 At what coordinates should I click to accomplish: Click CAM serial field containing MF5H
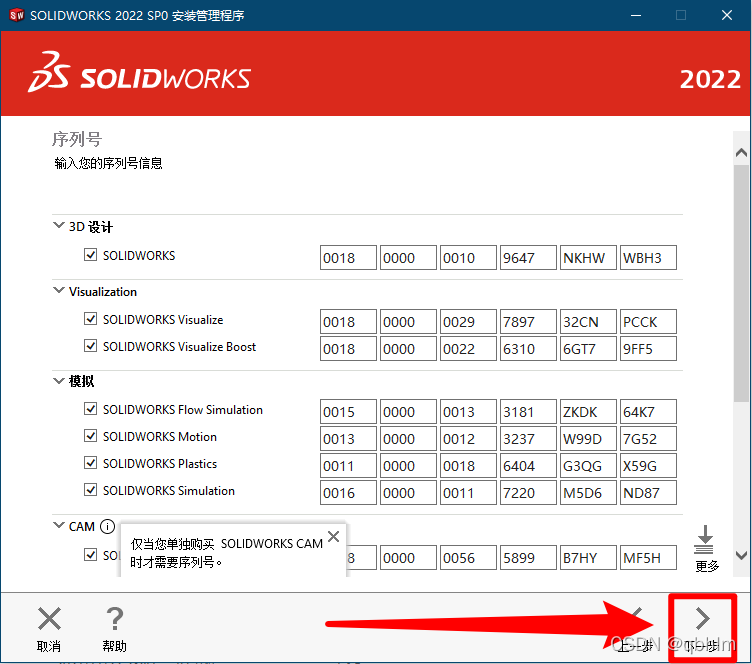(648, 558)
